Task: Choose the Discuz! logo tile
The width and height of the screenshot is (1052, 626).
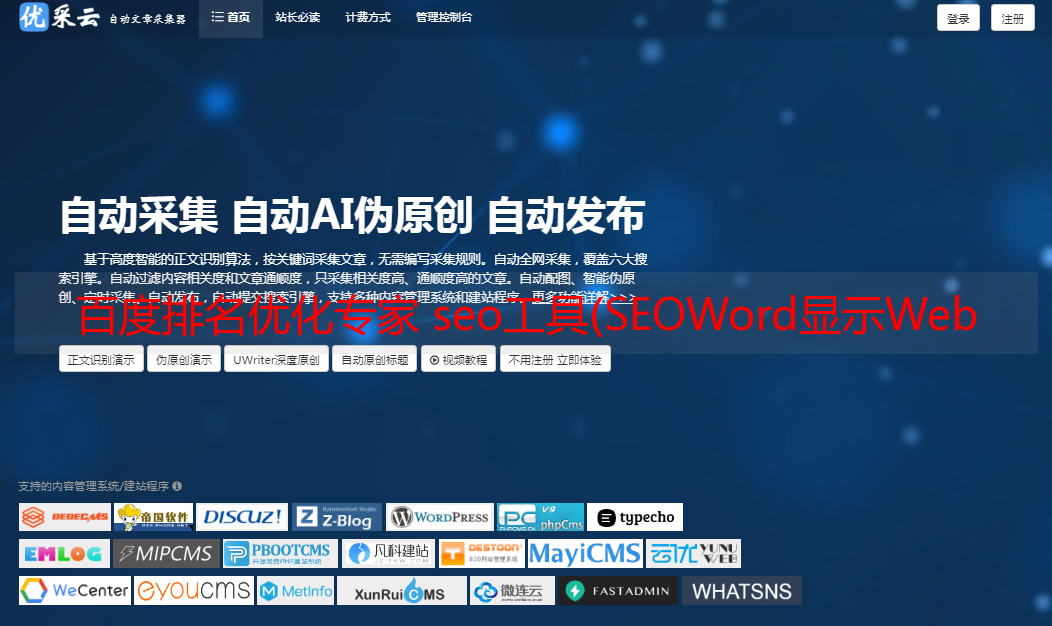Action: pos(242,517)
